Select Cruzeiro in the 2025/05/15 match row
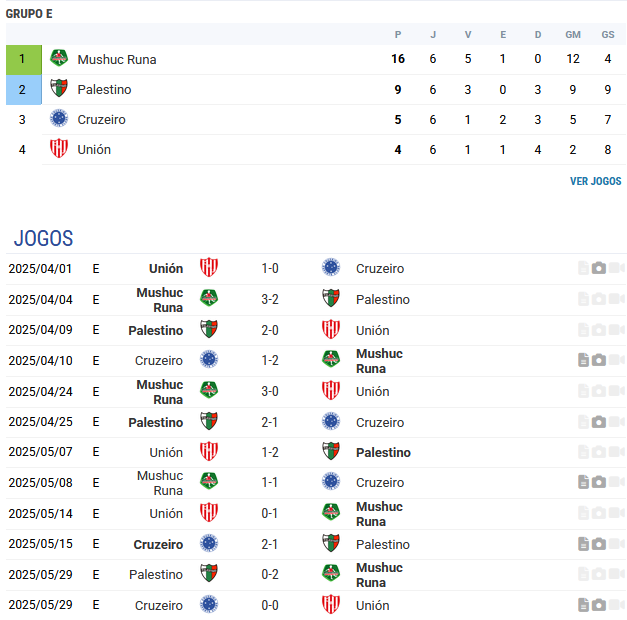The height and width of the screenshot is (620, 627). point(158,544)
